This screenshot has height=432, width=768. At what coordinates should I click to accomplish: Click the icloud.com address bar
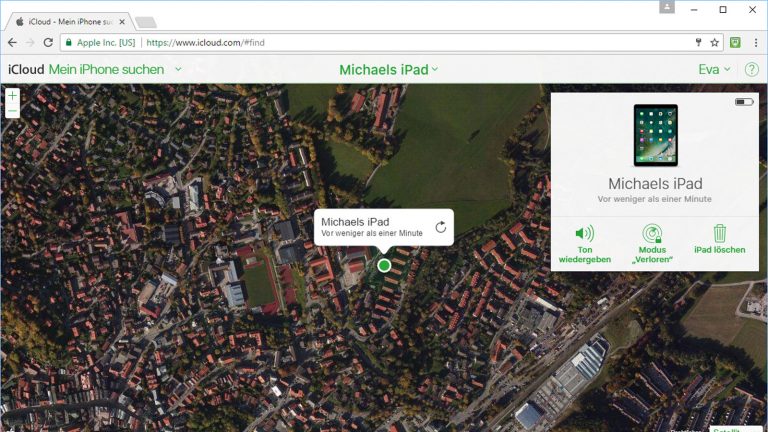pos(400,43)
